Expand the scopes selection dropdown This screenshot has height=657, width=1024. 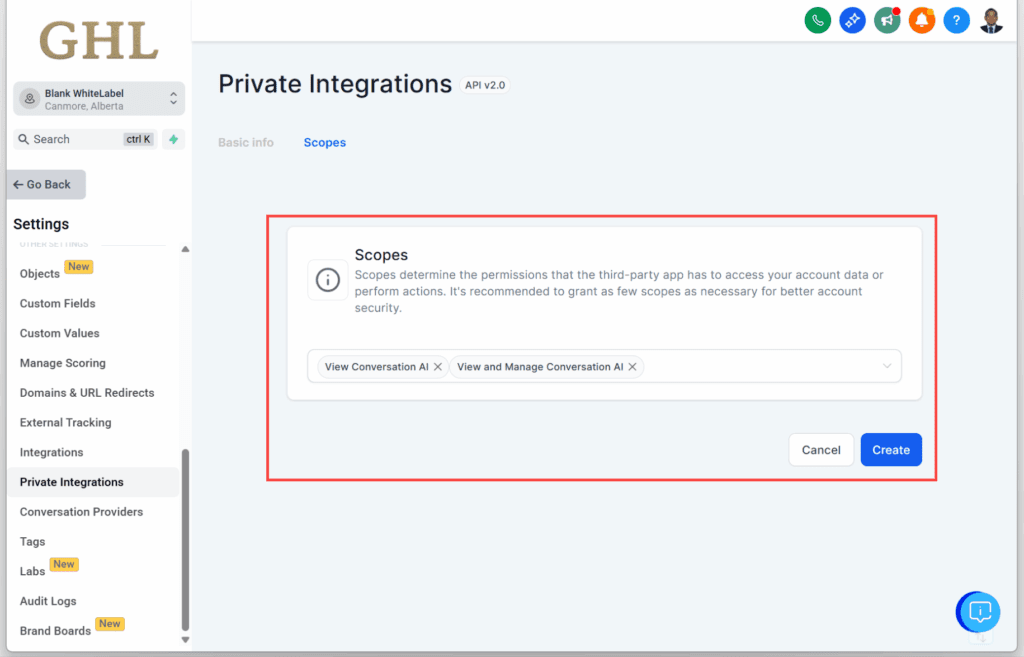886,366
